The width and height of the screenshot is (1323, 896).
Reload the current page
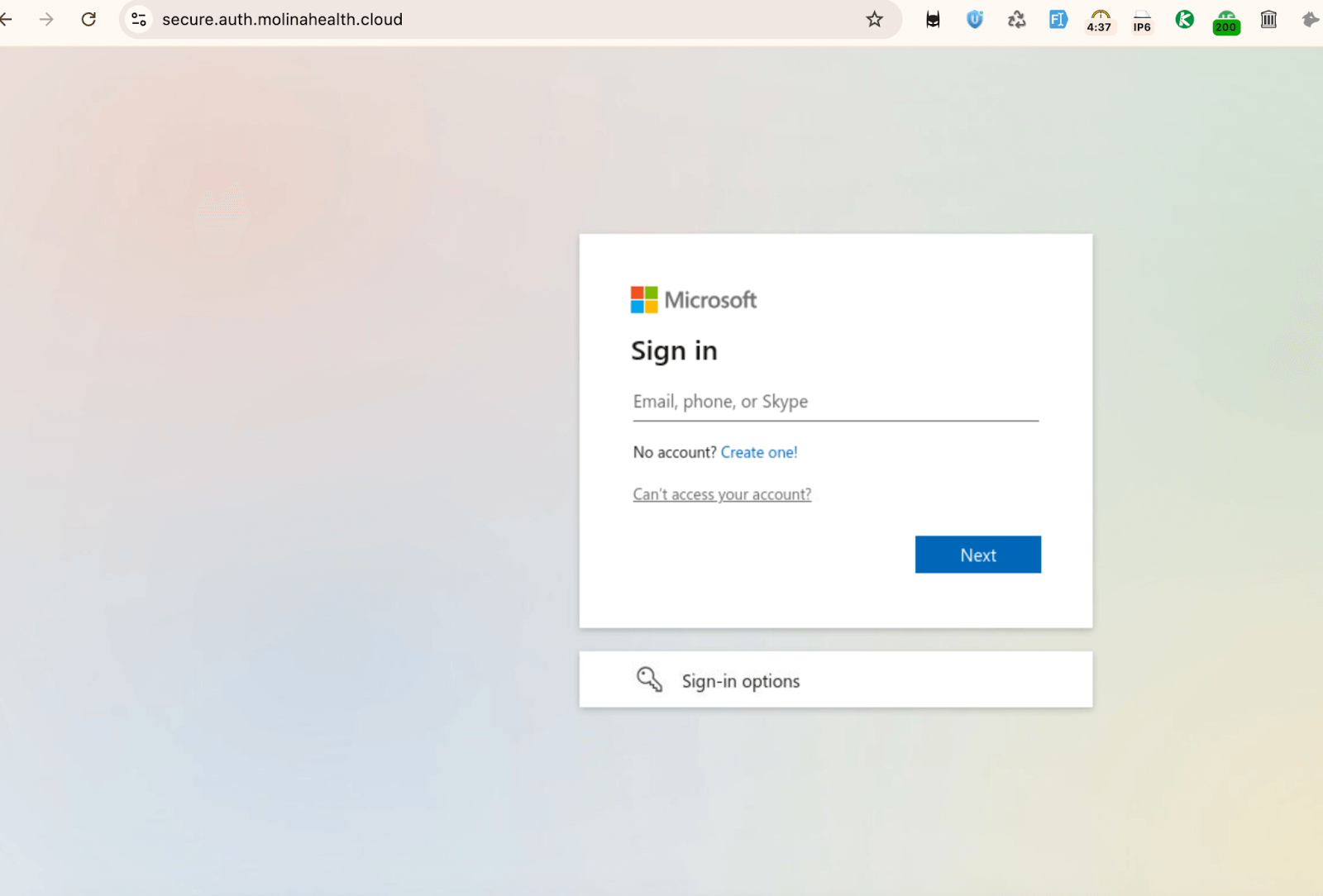click(x=88, y=19)
